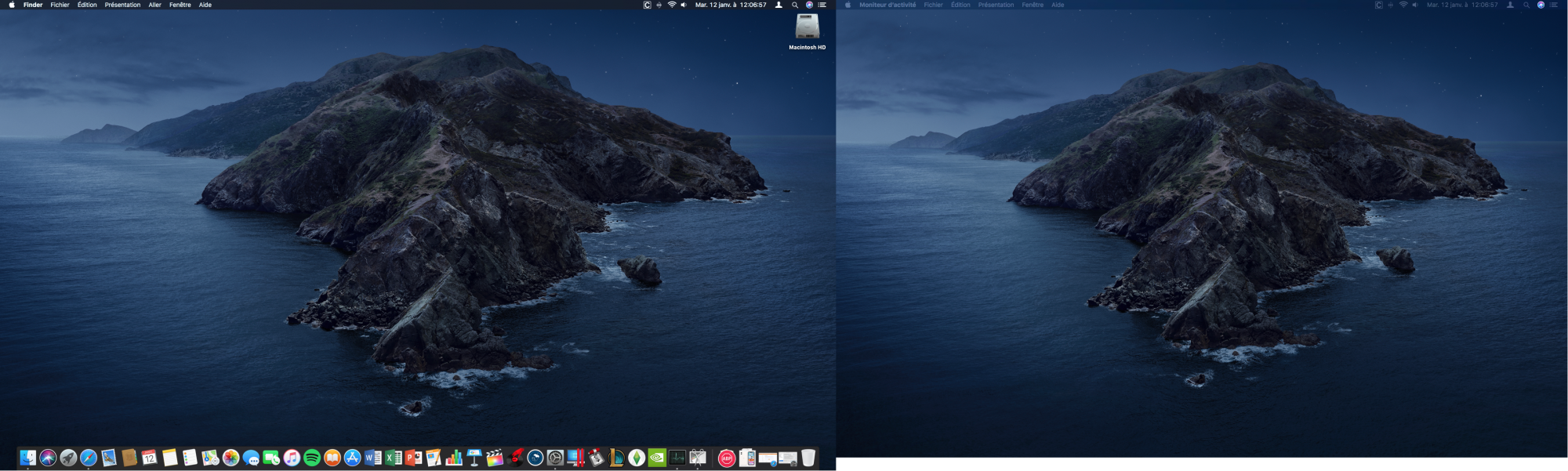Open the Trash in the Dock

coord(808,458)
